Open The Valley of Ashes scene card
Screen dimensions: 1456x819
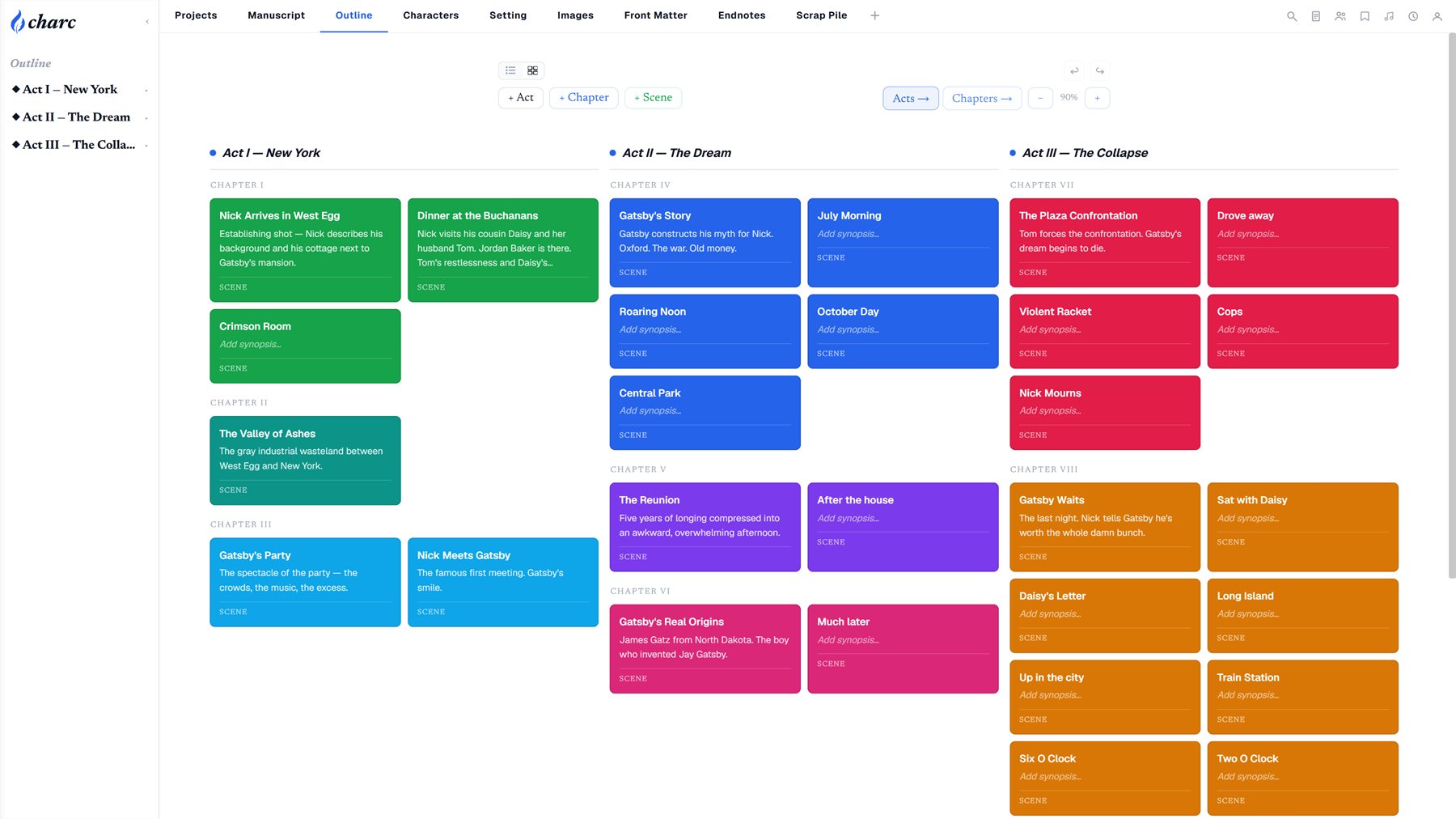pyautogui.click(x=305, y=460)
